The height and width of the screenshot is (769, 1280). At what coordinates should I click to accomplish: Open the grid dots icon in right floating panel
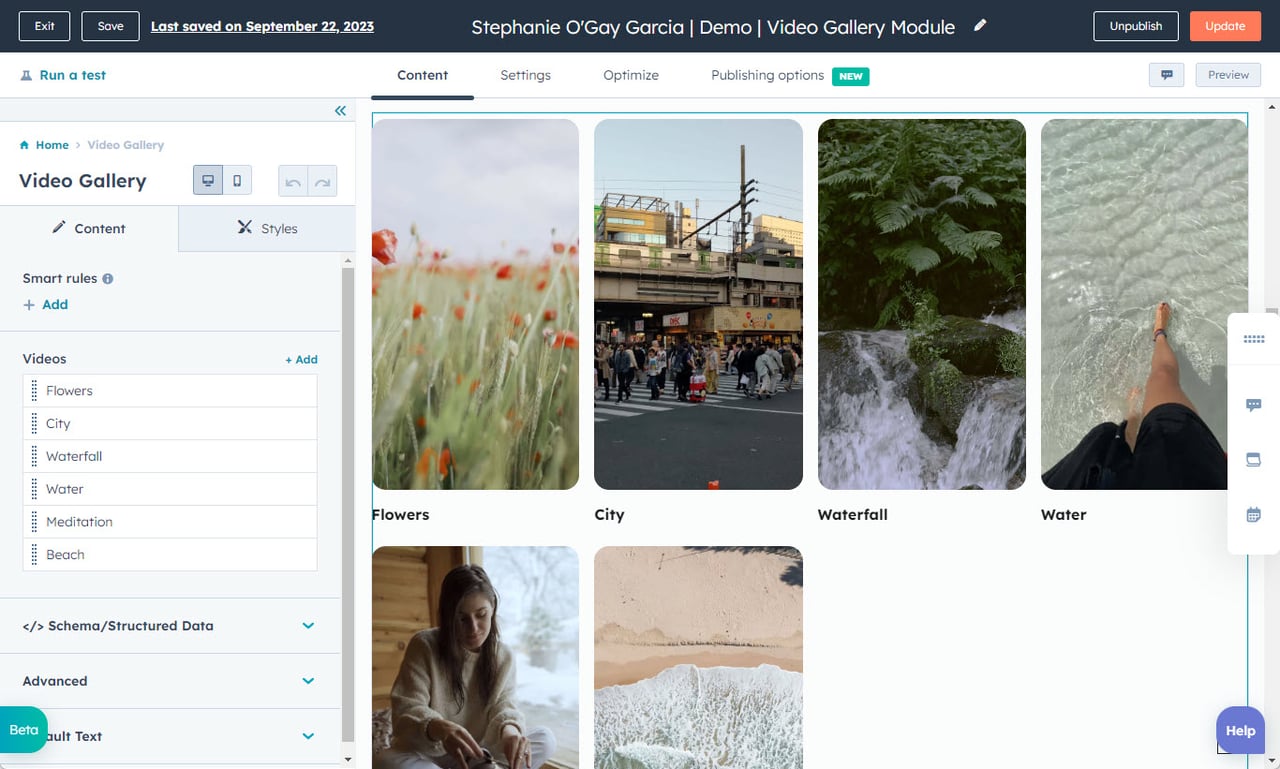click(x=1254, y=339)
